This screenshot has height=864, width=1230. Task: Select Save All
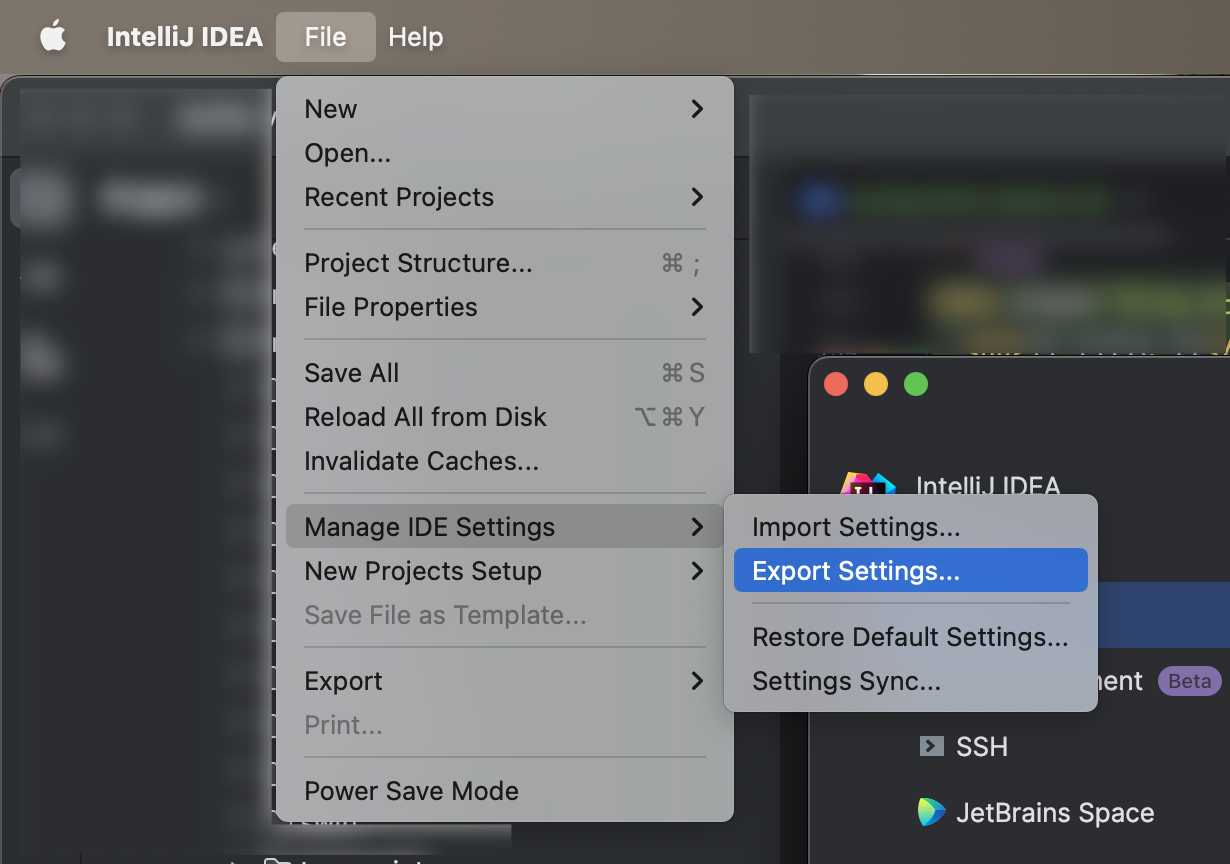[x=351, y=373]
